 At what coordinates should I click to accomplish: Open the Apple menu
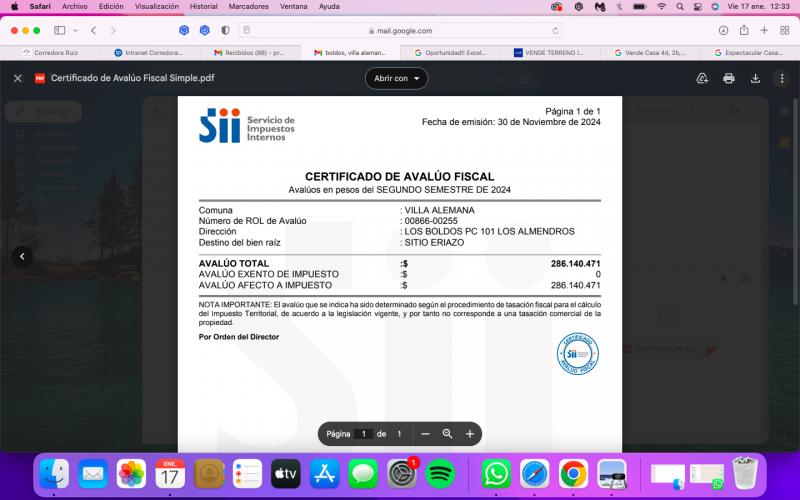coord(14,7)
